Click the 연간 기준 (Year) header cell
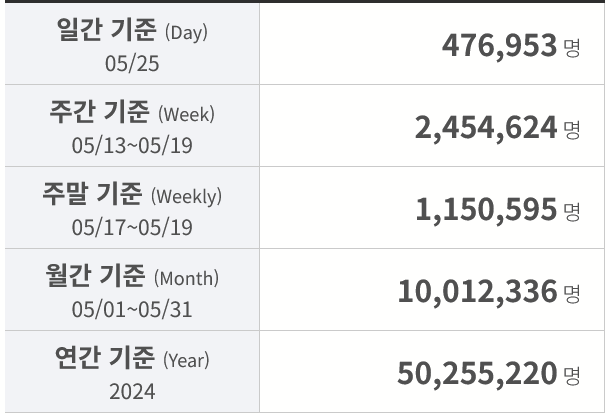The height and width of the screenshot is (414, 607). [x=132, y=372]
